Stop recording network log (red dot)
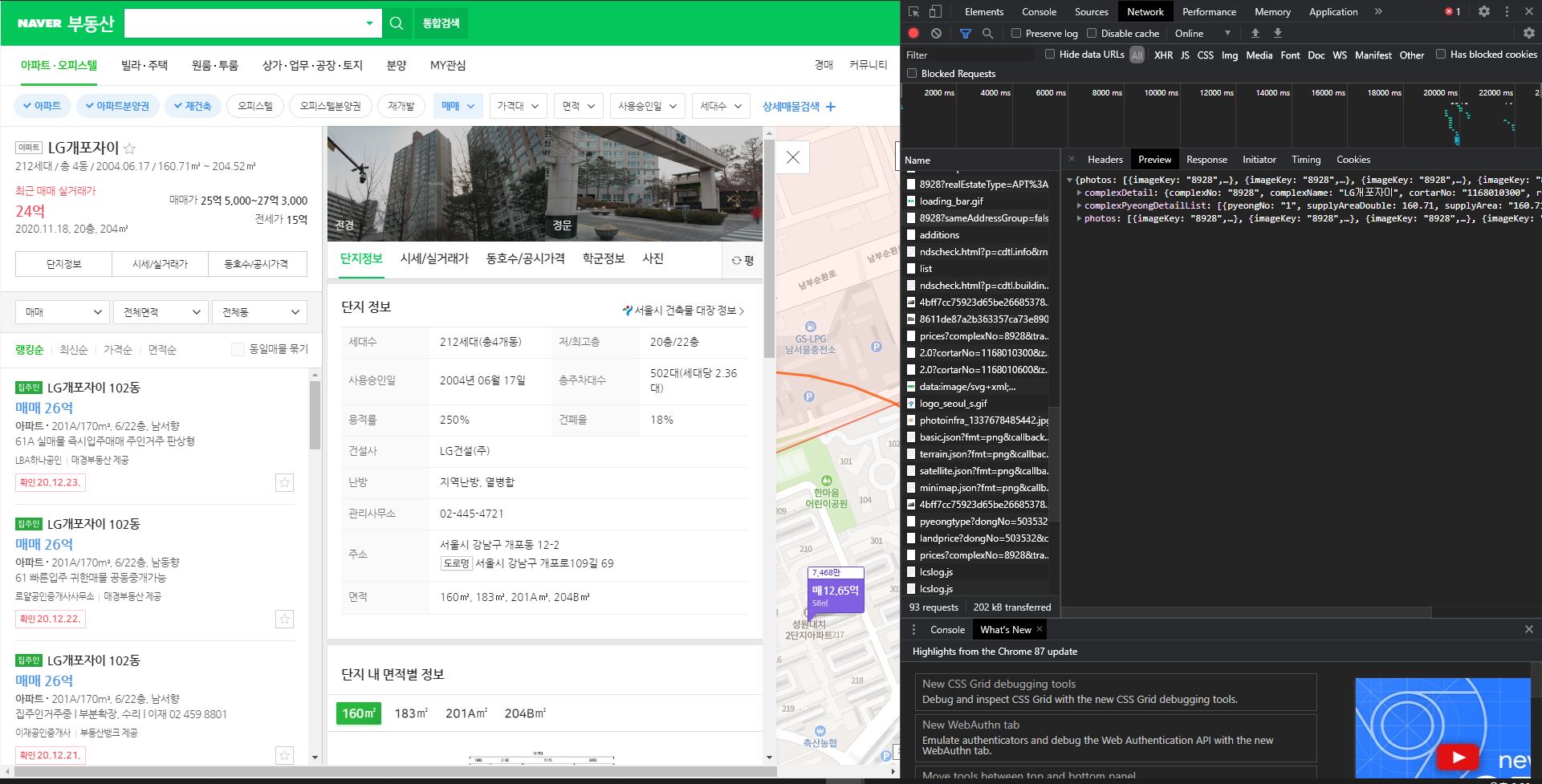 pos(913,33)
